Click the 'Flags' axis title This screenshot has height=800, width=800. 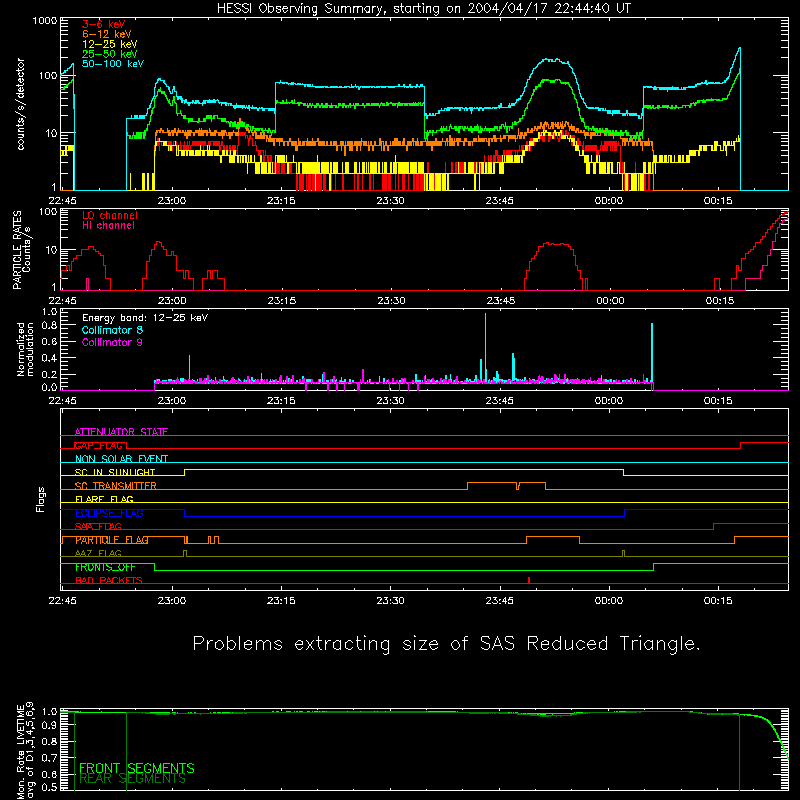click(x=40, y=499)
